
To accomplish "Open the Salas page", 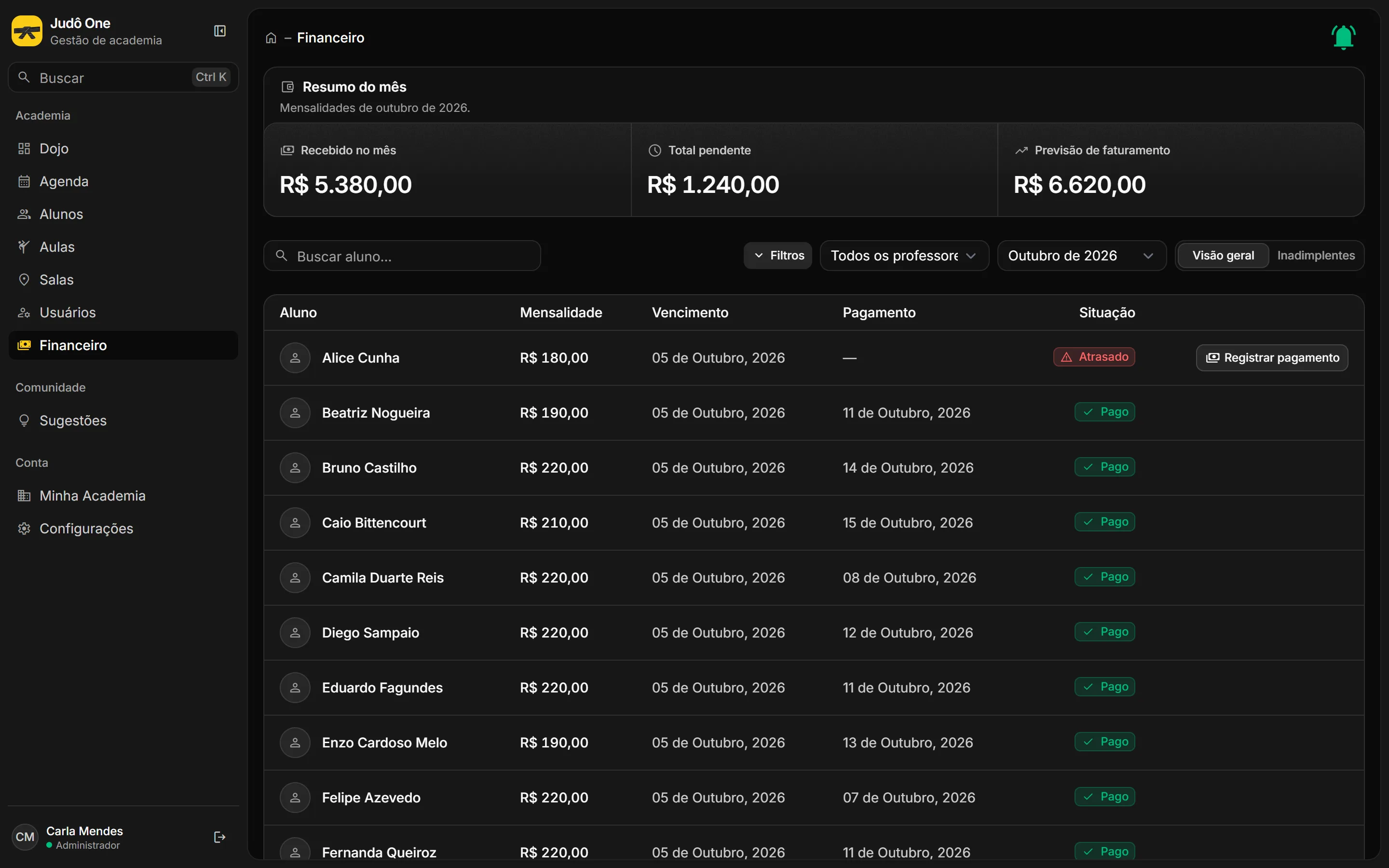I will click(123, 280).
